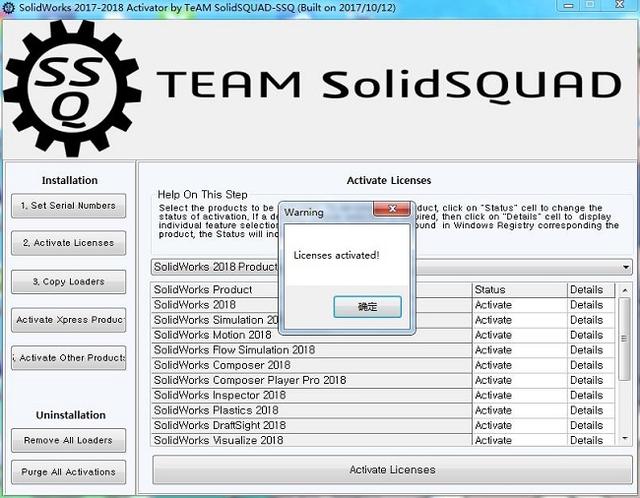The height and width of the screenshot is (498, 640).
Task: Minimize the Activator window
Action: coord(569,5)
